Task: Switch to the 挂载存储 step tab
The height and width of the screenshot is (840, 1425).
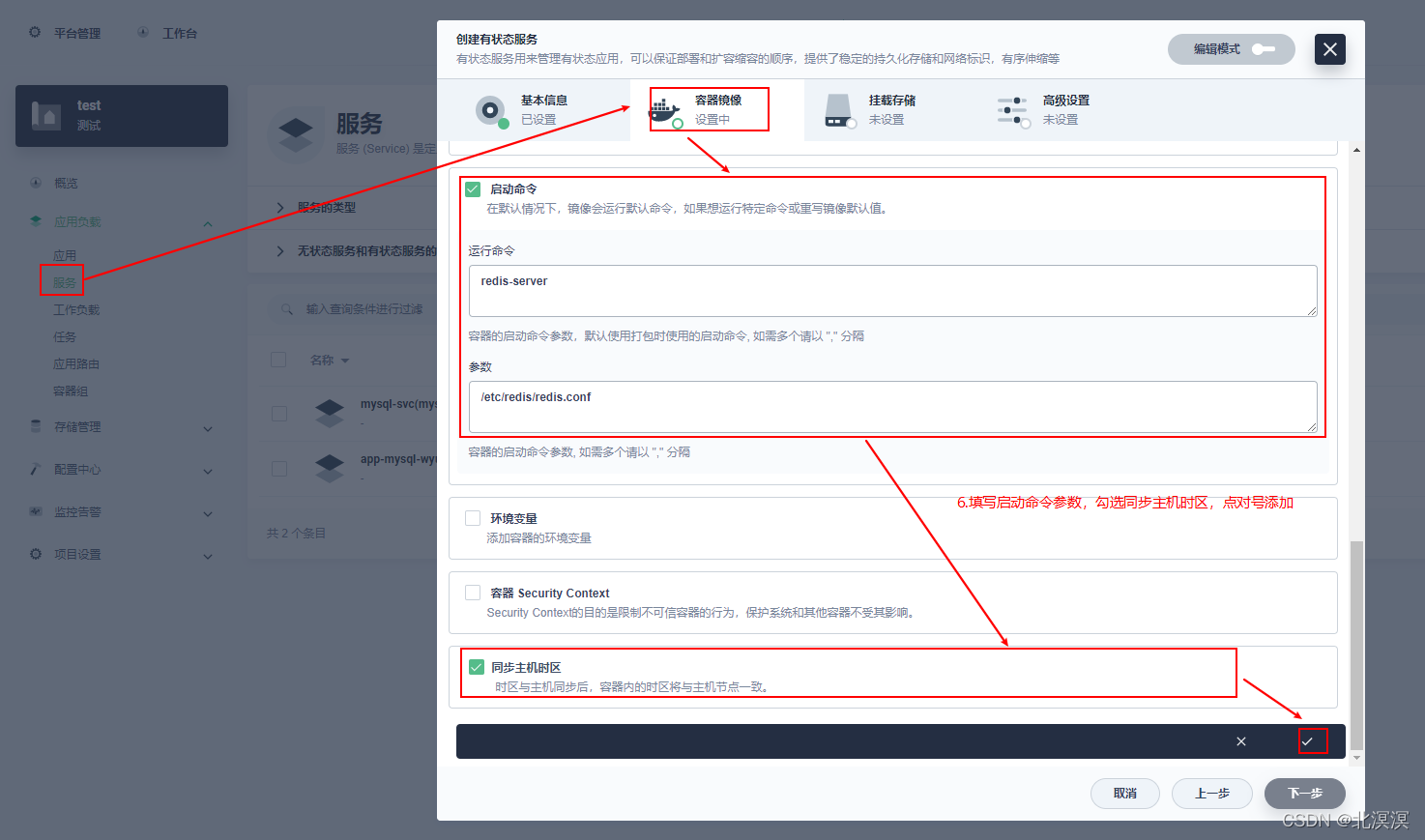Action: (890, 110)
